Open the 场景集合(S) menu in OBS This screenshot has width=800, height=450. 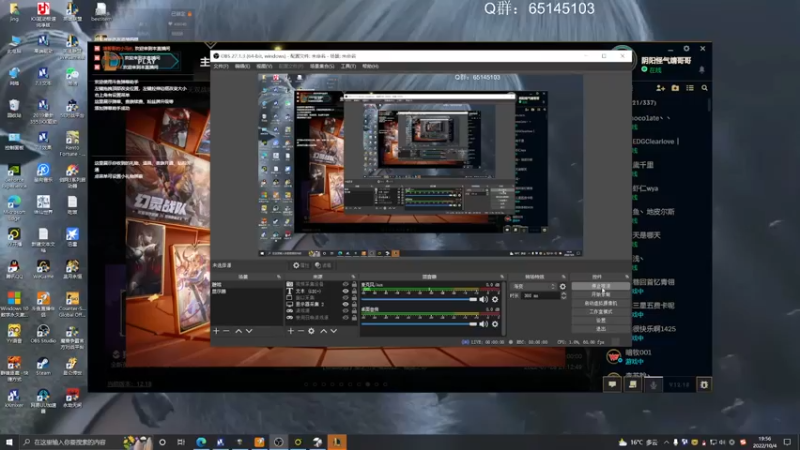pyautogui.click(x=322, y=66)
